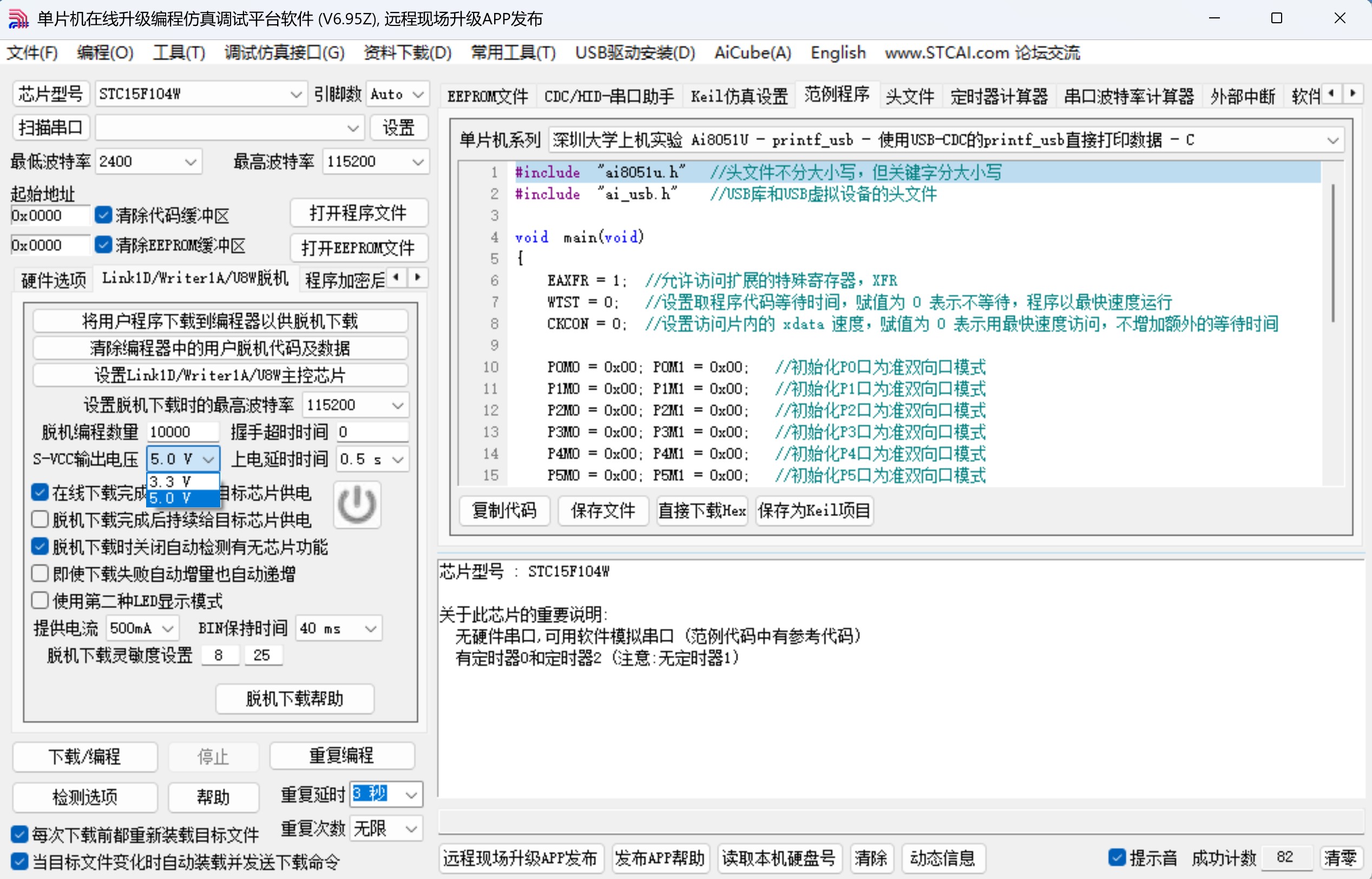The width and height of the screenshot is (1372, 879).
Task: Switch language via English menu
Action: pyautogui.click(x=838, y=53)
